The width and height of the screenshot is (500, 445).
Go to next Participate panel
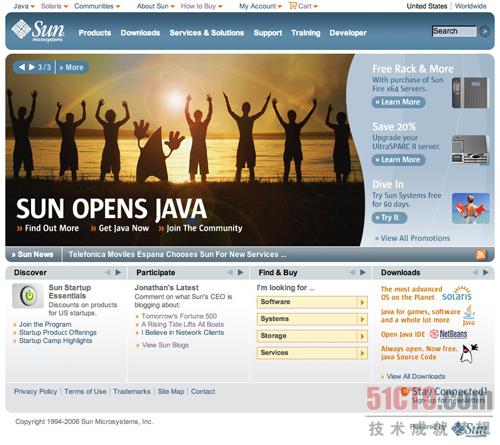point(240,272)
